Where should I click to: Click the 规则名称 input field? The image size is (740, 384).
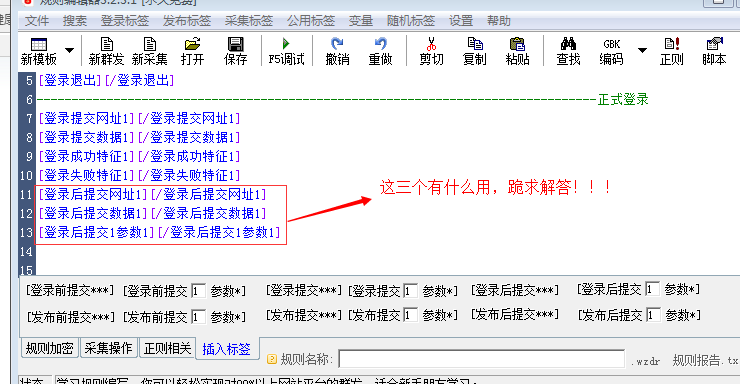pyautogui.click(x=481, y=359)
